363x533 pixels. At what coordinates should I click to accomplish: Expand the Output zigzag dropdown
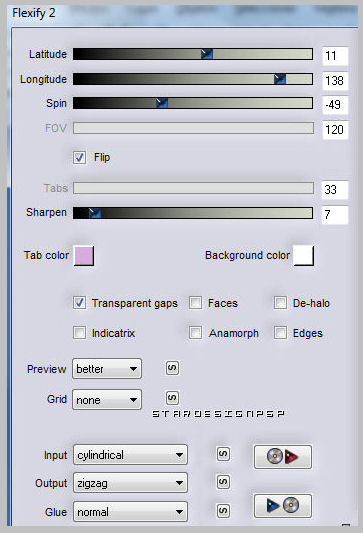(x=130, y=483)
